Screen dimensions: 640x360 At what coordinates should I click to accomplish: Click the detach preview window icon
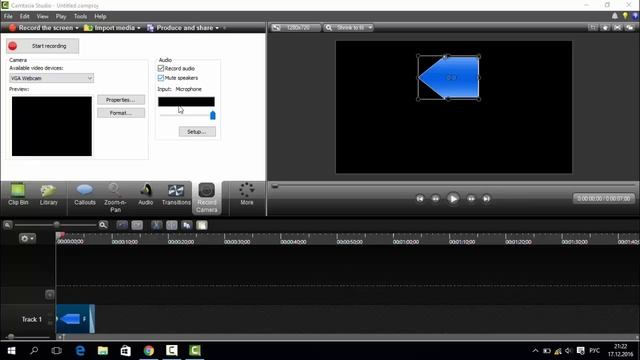click(x=630, y=28)
